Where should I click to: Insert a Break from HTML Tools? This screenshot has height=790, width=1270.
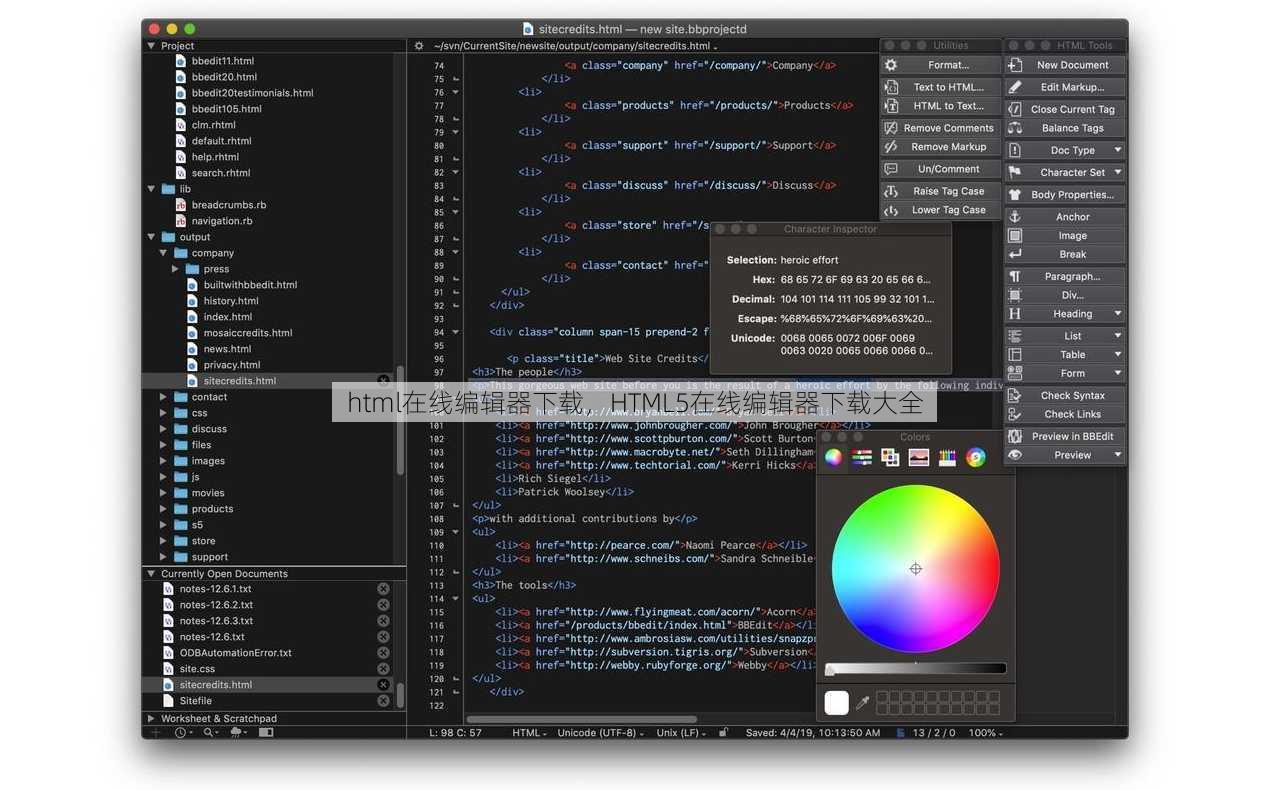pos(1065,255)
